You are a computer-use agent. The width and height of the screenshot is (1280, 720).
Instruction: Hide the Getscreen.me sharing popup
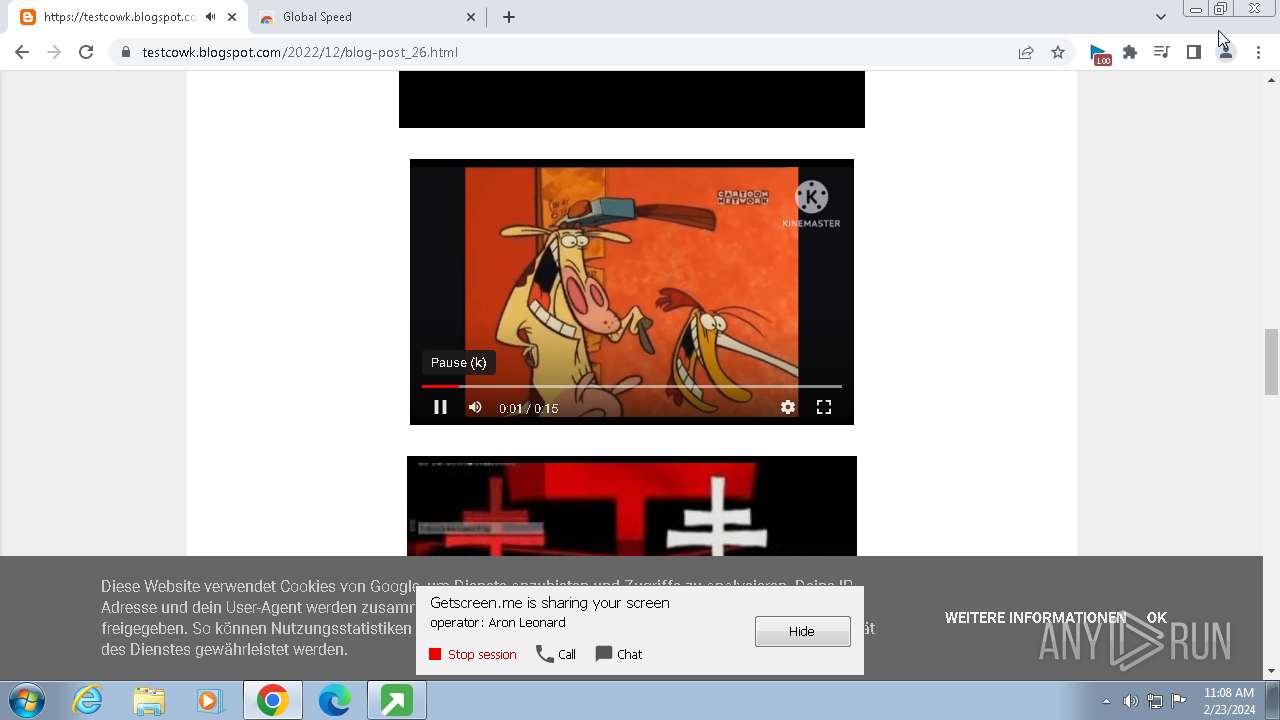802,631
